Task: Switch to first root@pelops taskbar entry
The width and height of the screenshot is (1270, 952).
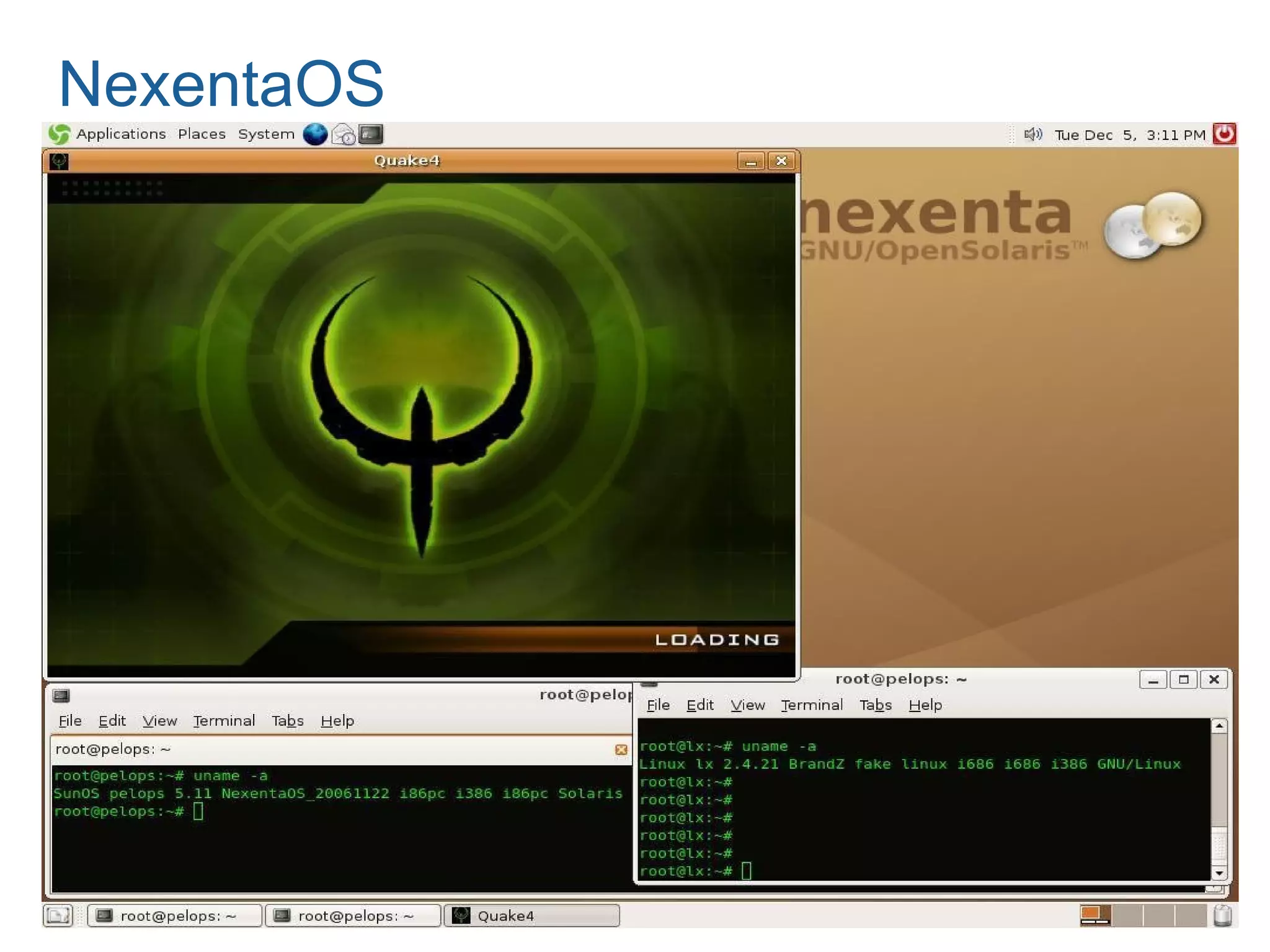Action: pos(174,915)
